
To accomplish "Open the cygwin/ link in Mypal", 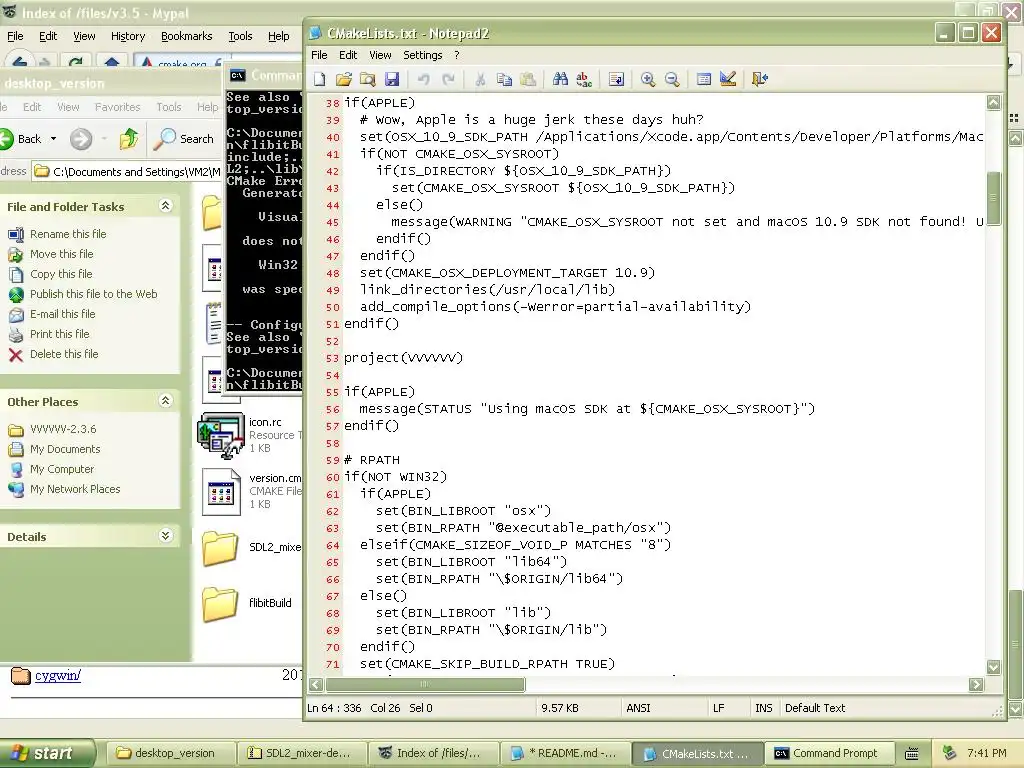I will (57, 675).
